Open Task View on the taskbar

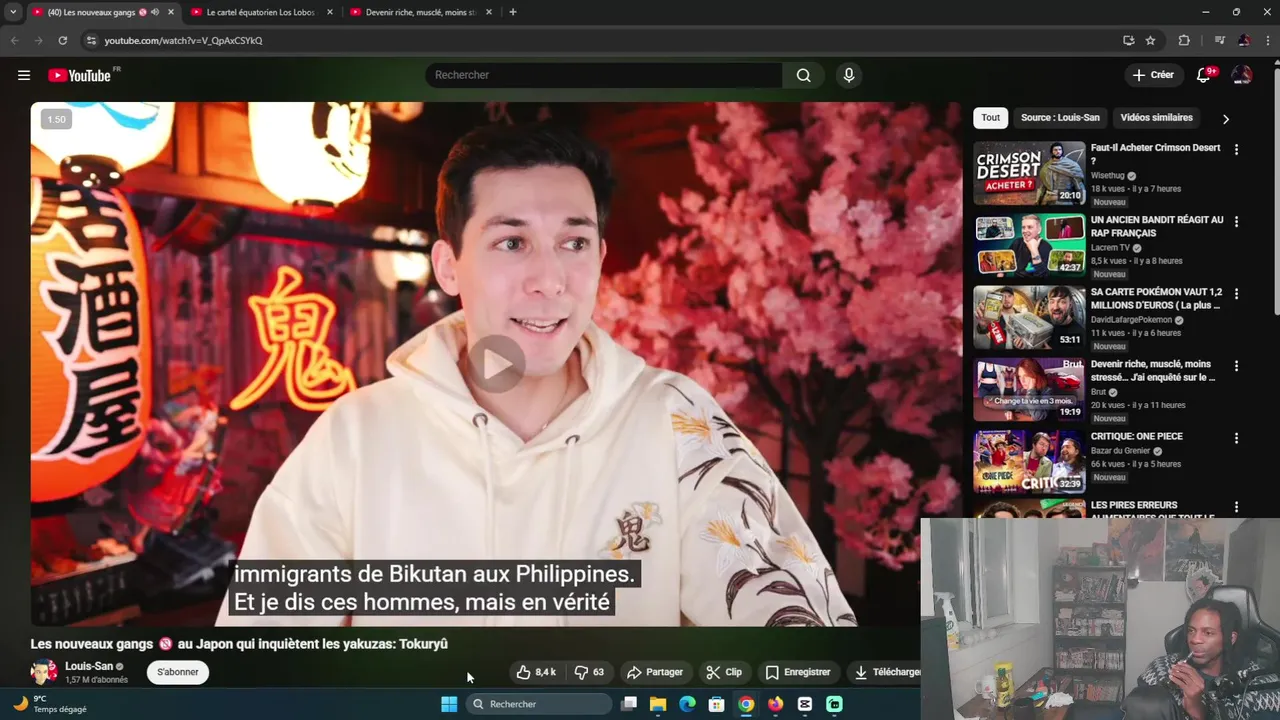[629, 704]
